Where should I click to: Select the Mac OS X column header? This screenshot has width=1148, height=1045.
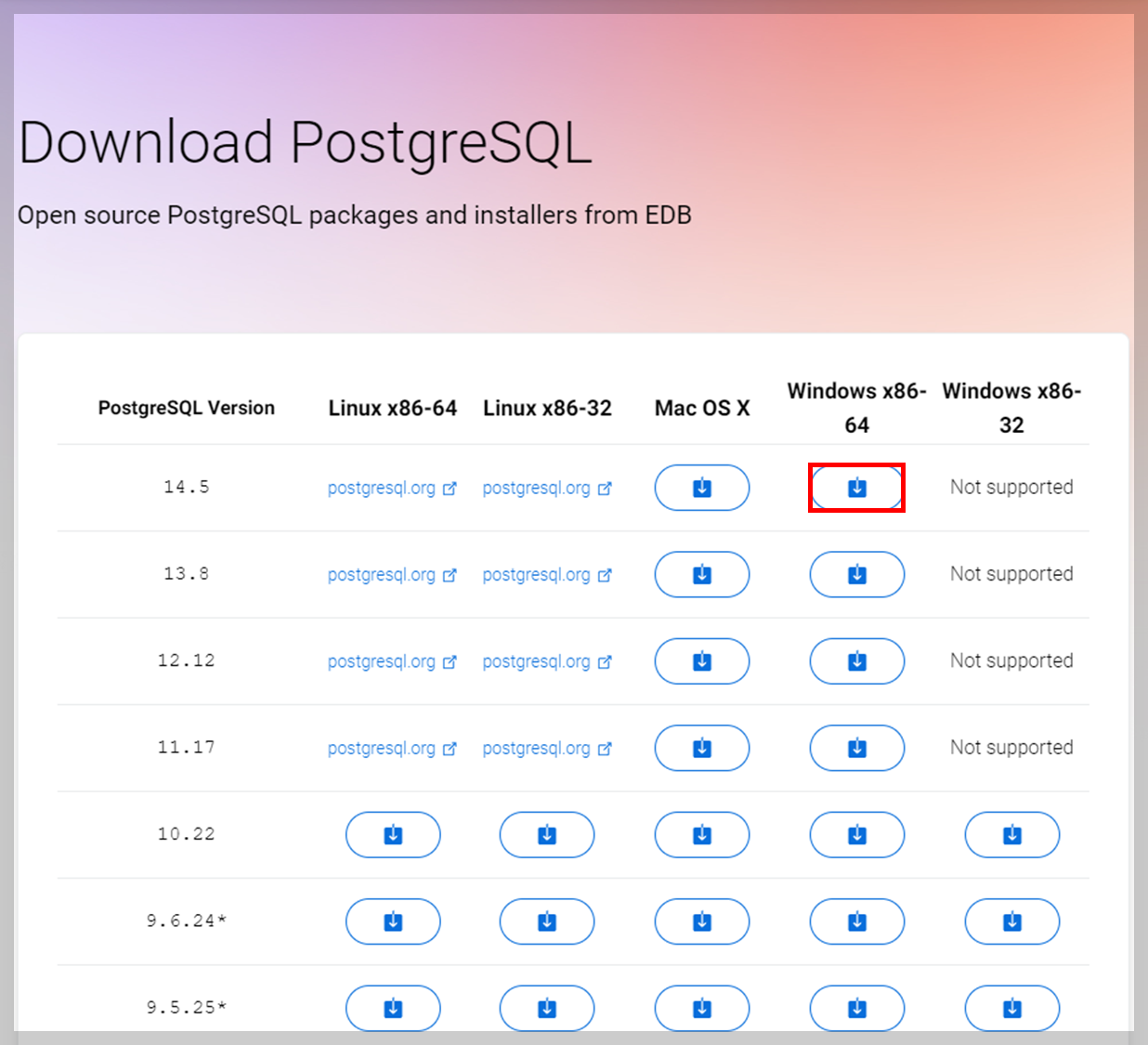pos(702,408)
